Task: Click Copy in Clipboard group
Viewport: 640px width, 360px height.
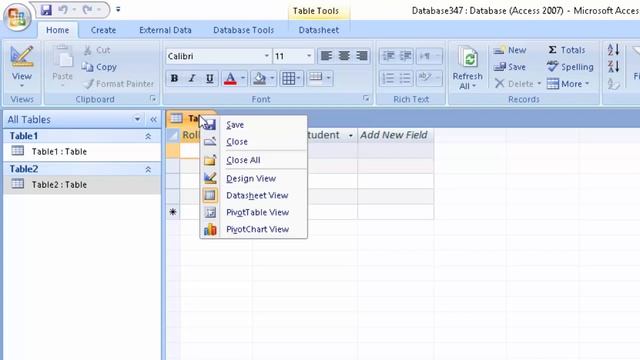Action: [99, 67]
